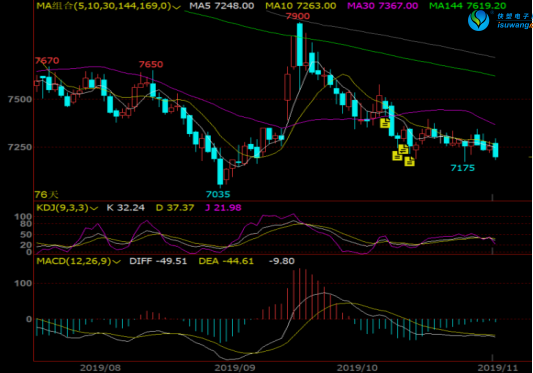This screenshot has width=533, height=373.
Task: Click the 7035 low price label
Action: (x=218, y=194)
